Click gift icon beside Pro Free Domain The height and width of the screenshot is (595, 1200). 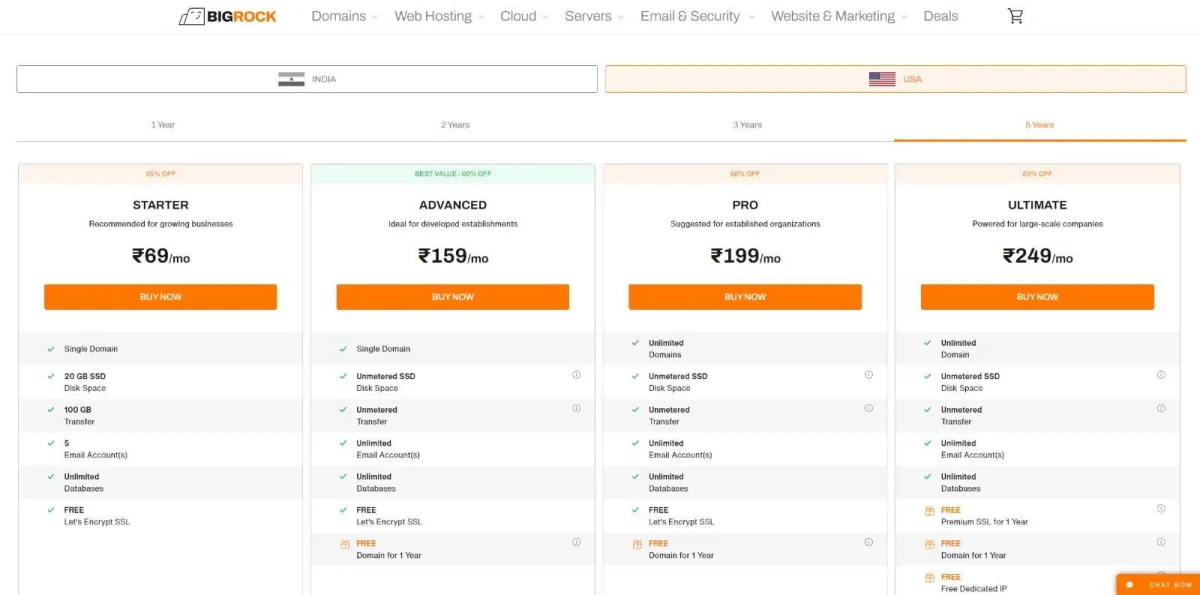pos(637,544)
